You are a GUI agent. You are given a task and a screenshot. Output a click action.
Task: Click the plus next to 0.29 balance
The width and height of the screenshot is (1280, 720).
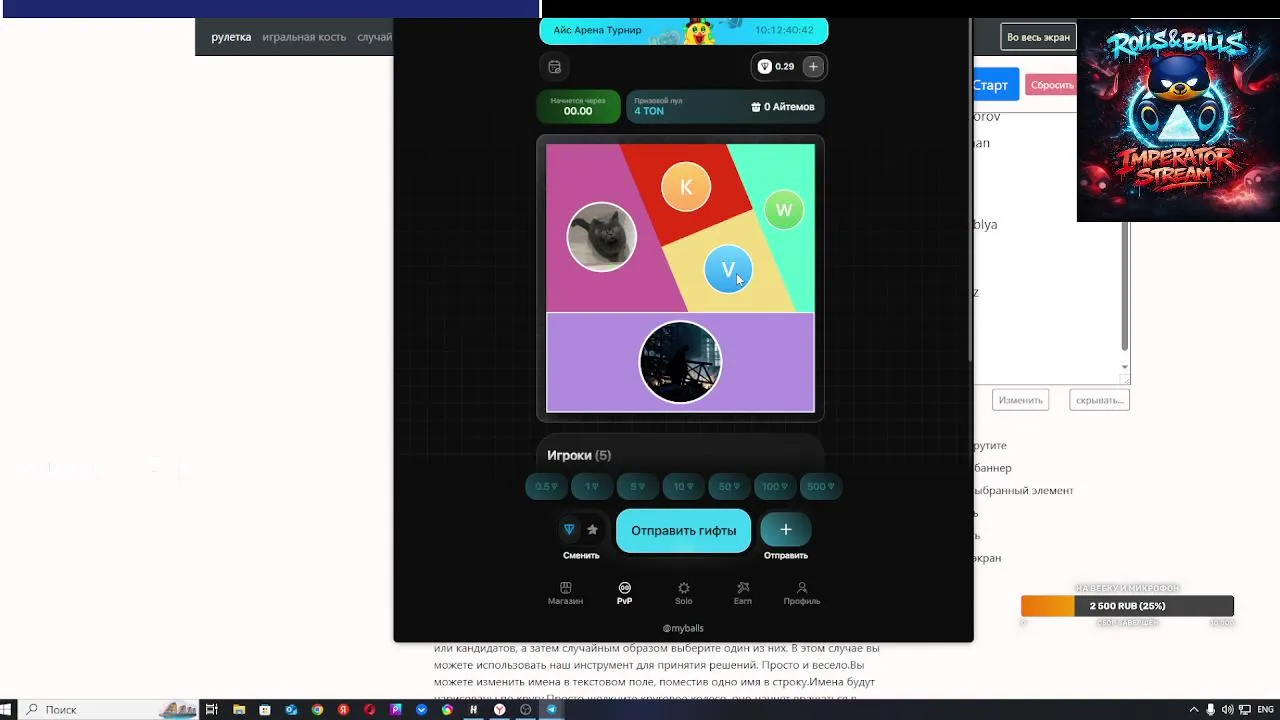pyautogui.click(x=813, y=67)
